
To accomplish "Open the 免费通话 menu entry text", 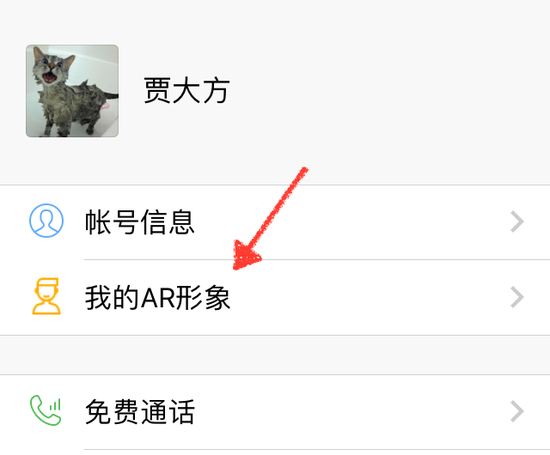I will 140,411.
